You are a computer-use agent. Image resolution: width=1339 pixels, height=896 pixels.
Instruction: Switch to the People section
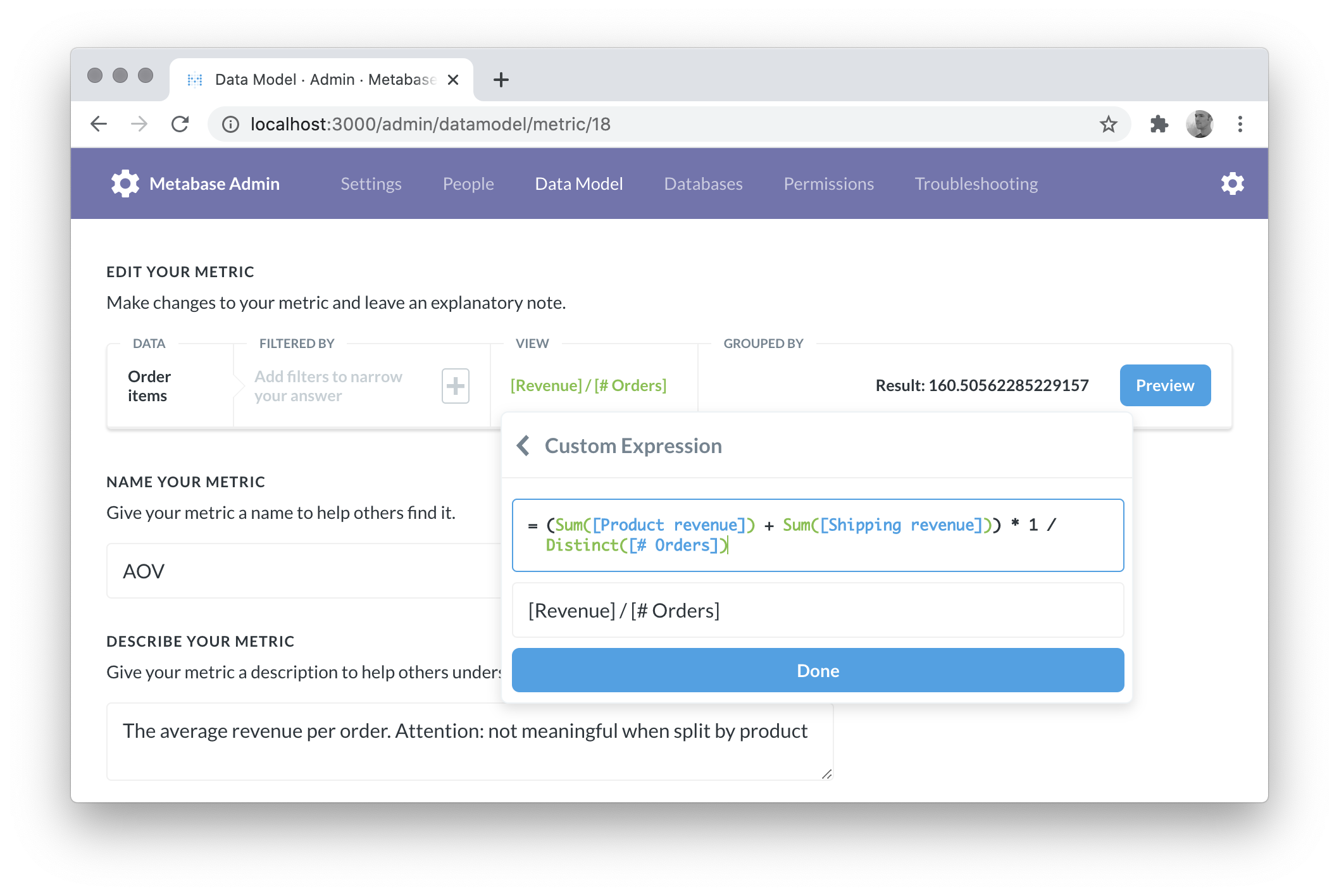(468, 184)
